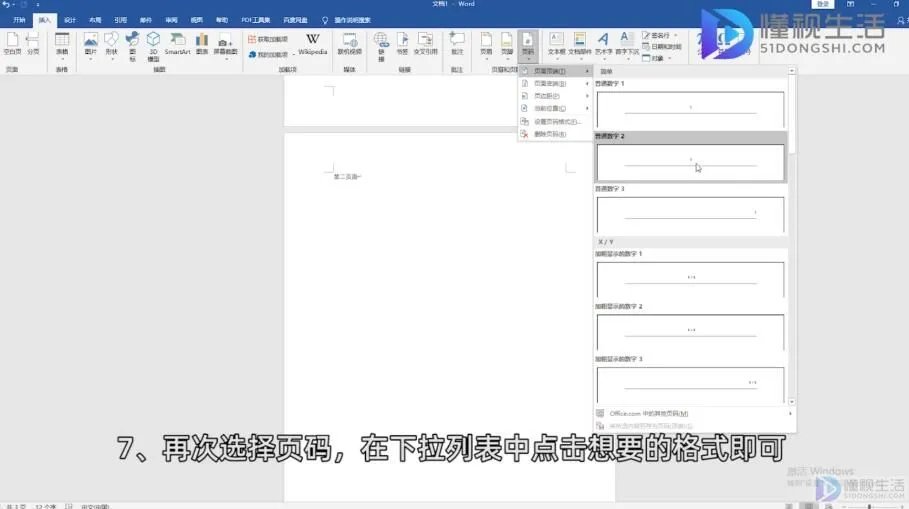The height and width of the screenshot is (509, 909).
Task: Open the PDF工具集 tab
Action: [256, 20]
